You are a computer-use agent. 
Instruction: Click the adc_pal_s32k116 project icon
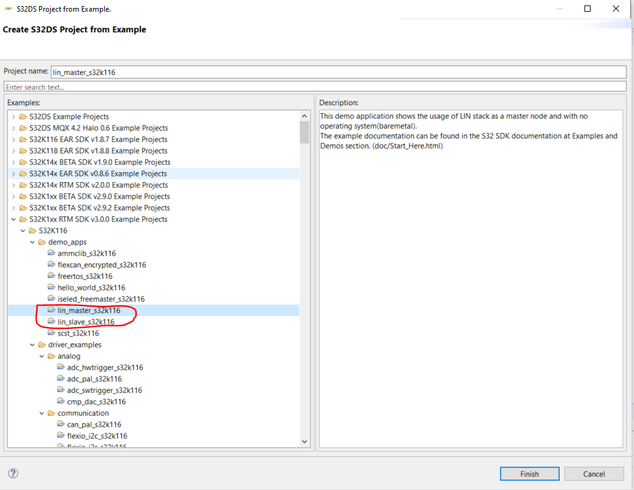(x=61, y=378)
